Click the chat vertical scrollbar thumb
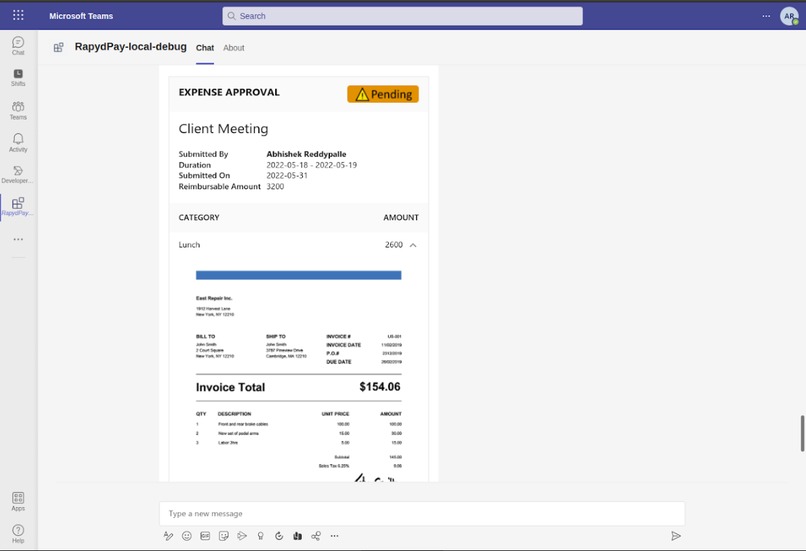The image size is (806, 551). (x=802, y=433)
